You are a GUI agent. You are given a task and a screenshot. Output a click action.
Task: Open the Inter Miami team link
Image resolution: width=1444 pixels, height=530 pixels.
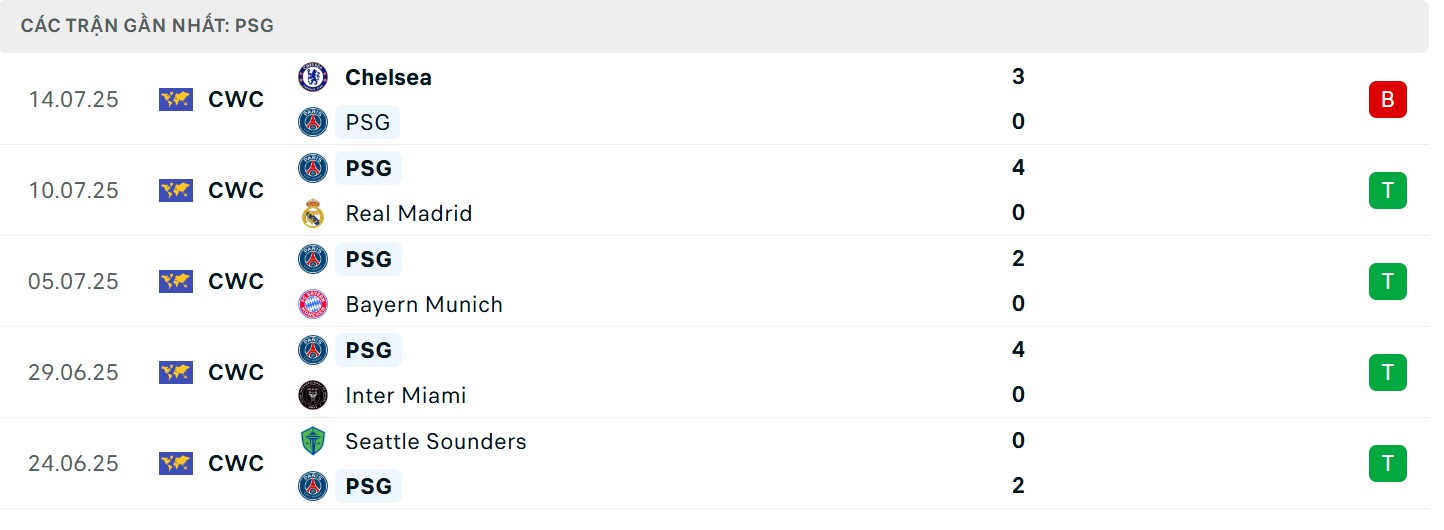(405, 396)
